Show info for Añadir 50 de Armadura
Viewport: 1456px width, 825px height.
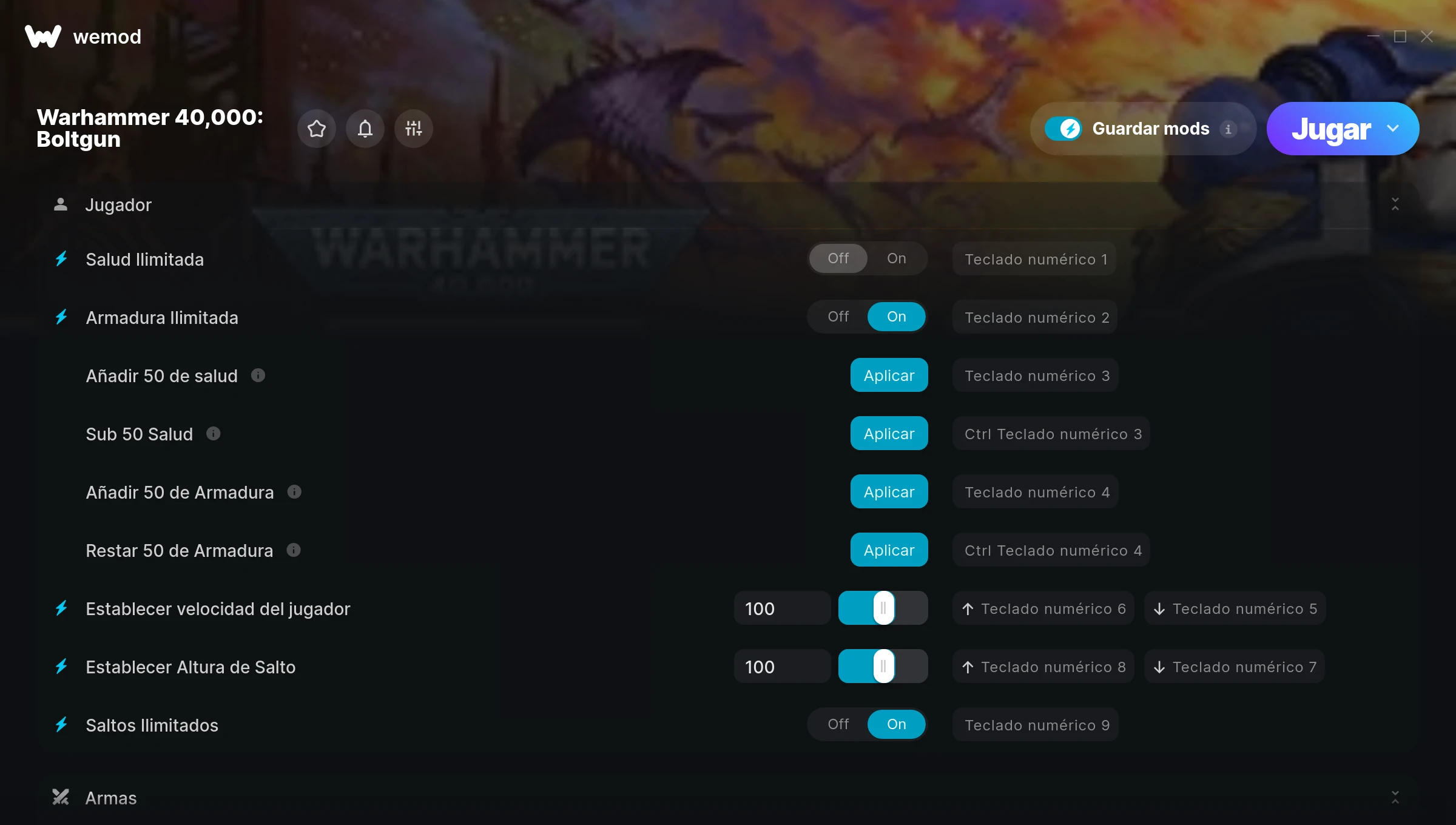(294, 492)
